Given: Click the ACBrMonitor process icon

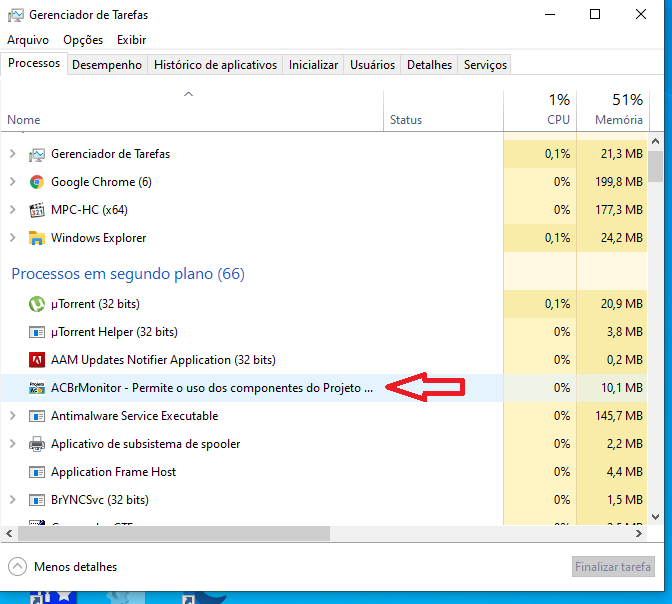Looking at the screenshot, I should 37,388.
